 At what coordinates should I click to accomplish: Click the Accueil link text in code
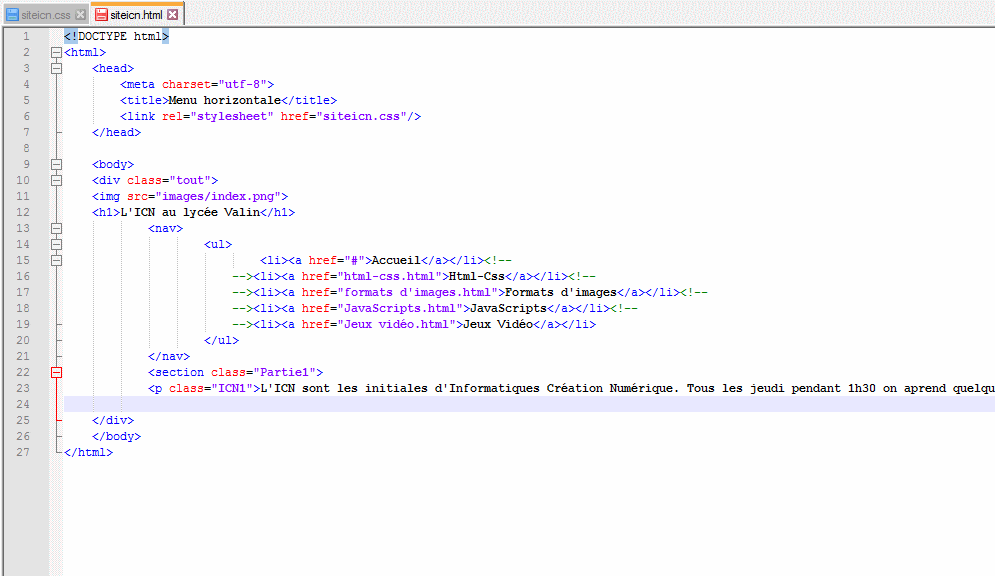(396, 260)
